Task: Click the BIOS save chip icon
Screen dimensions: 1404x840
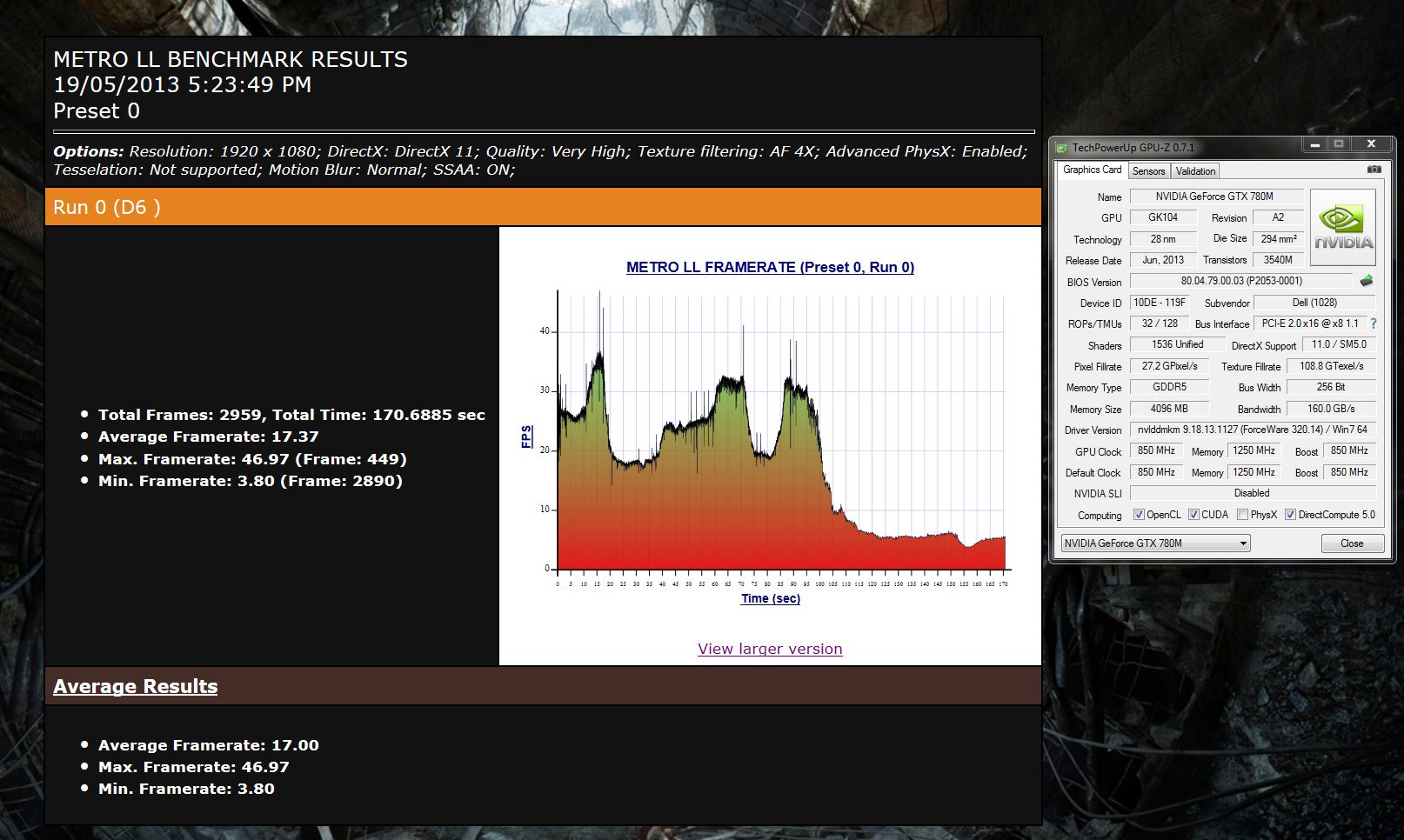Action: coord(1367,281)
